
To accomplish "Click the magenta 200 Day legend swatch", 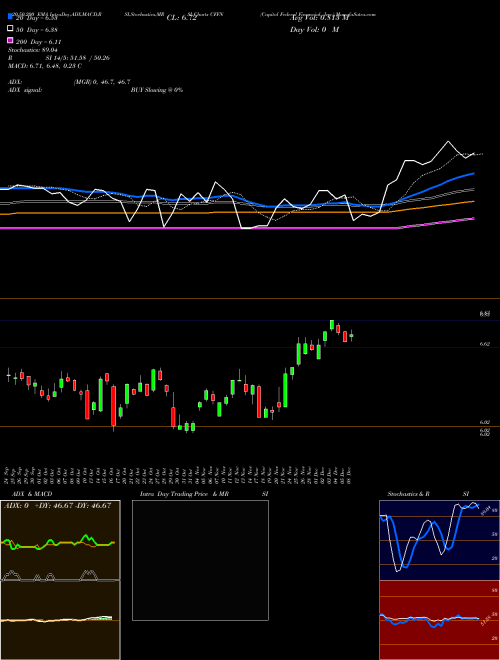I will pyautogui.click(x=10, y=40).
